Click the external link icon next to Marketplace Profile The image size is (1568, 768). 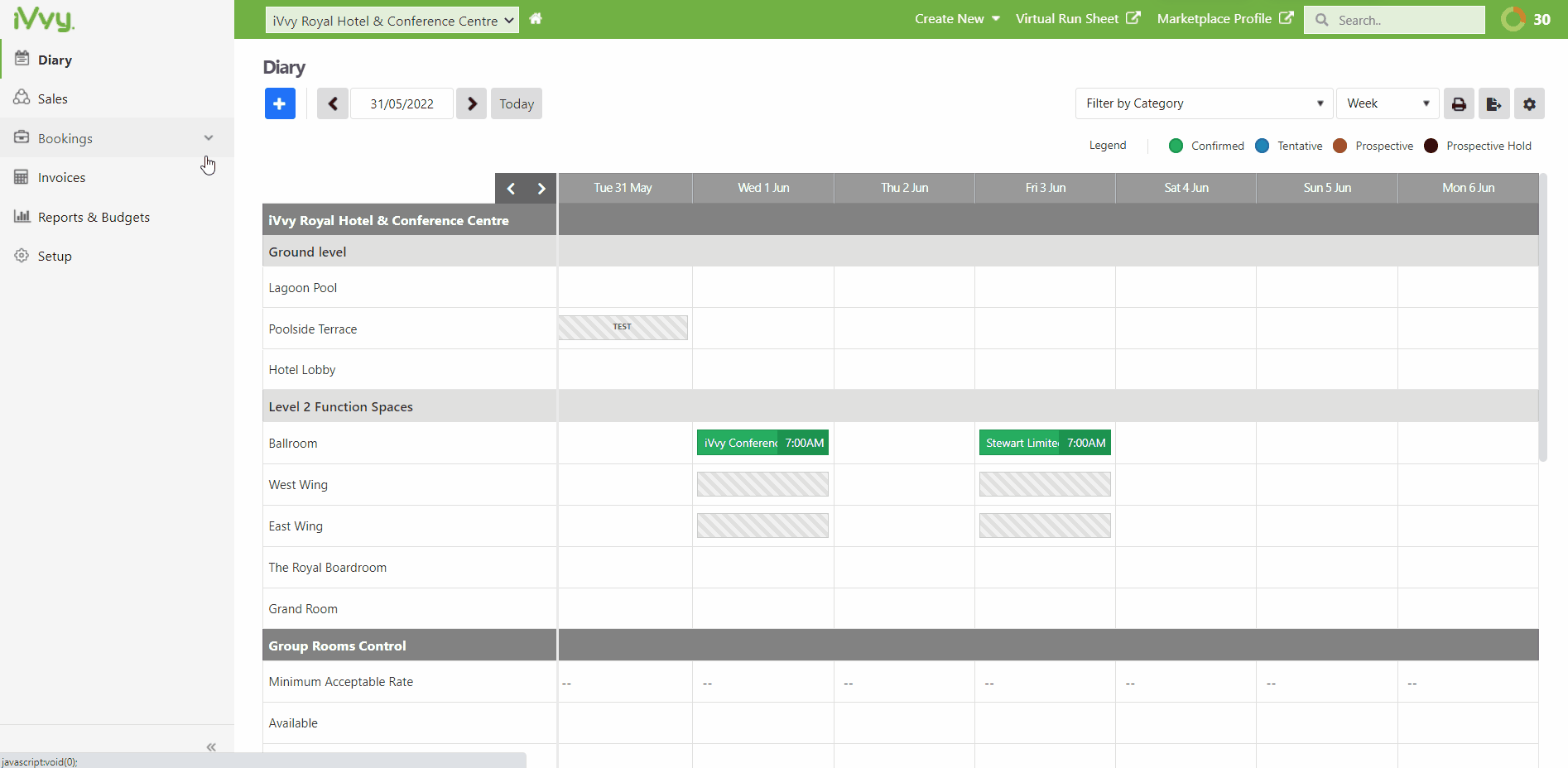(x=1286, y=18)
